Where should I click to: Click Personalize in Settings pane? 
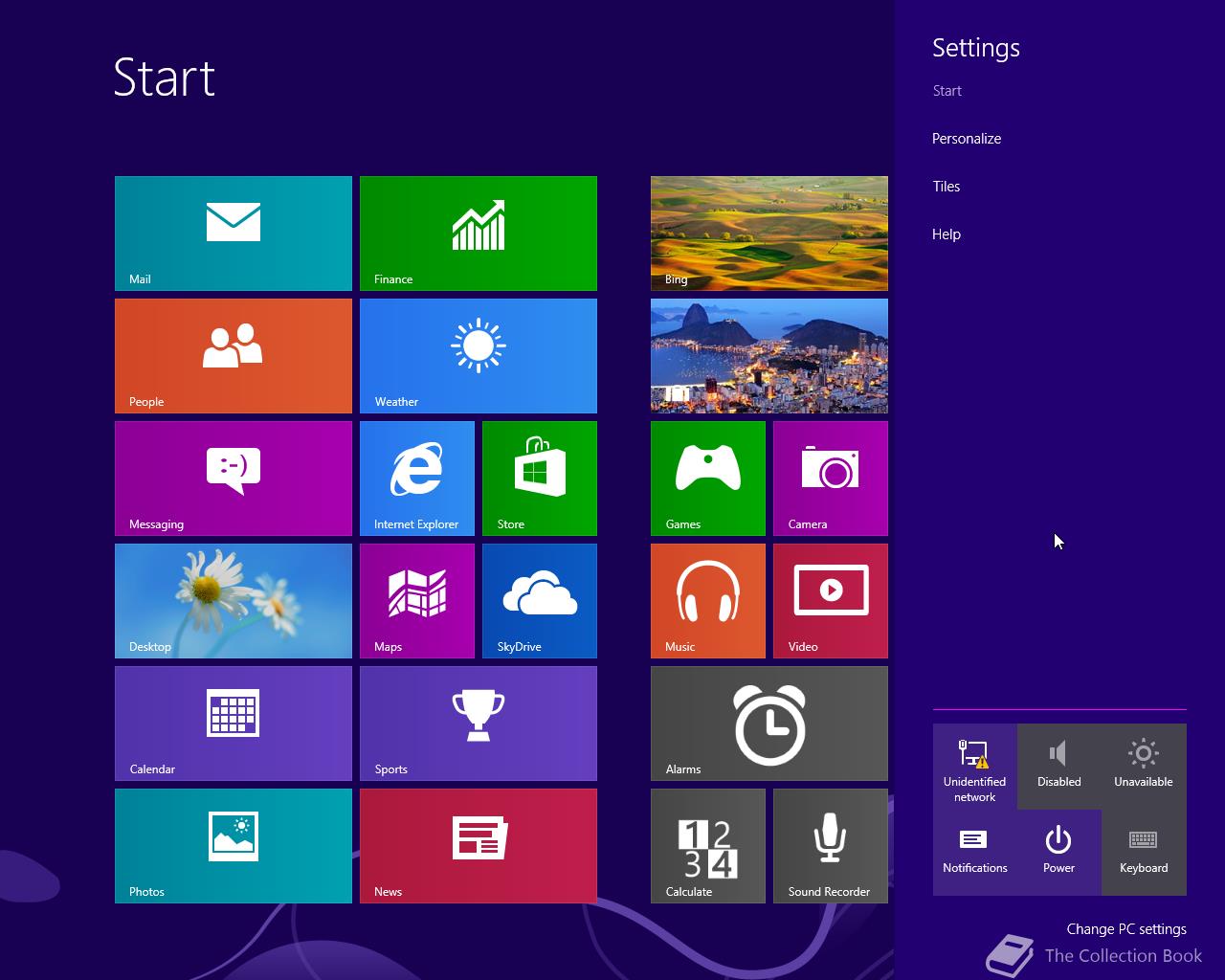(x=967, y=139)
